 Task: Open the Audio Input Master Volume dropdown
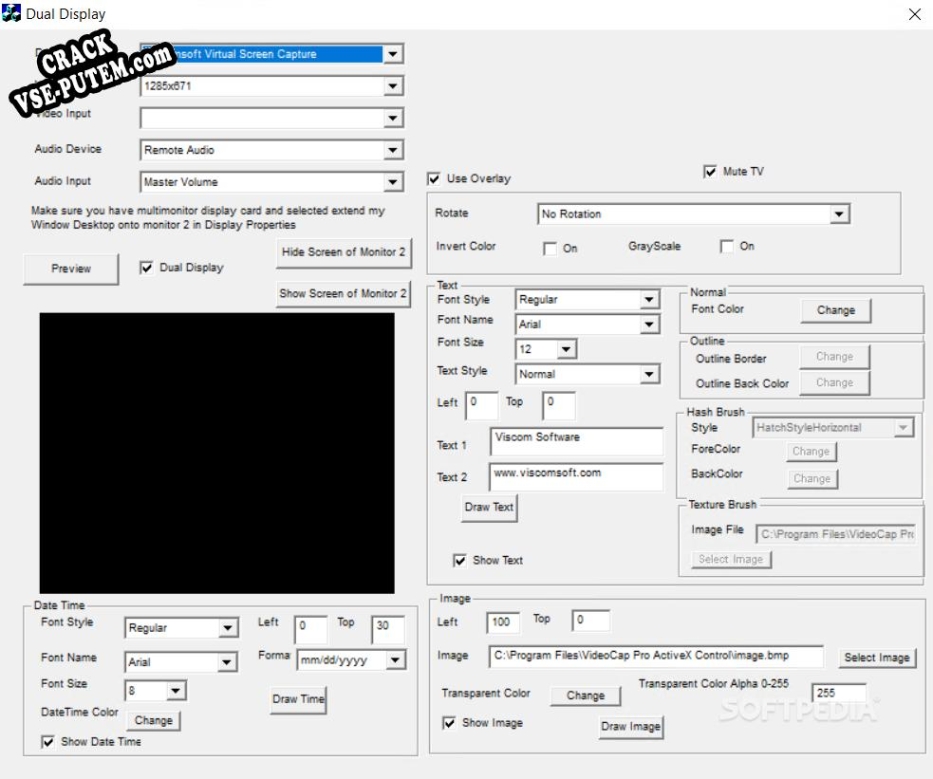(393, 182)
